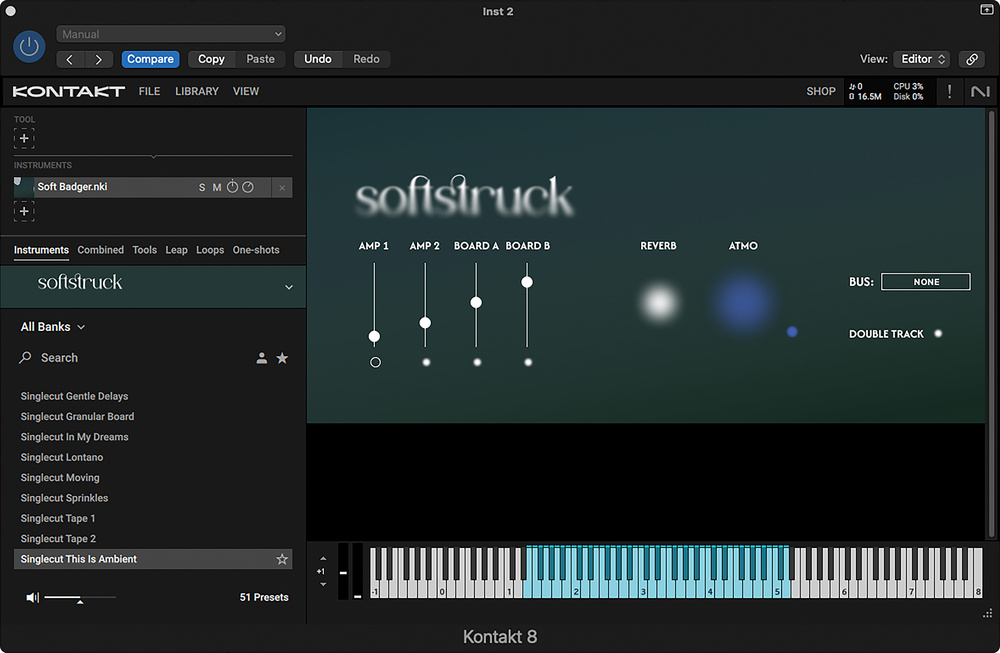The width and height of the screenshot is (1000, 653).
Task: Switch to the Leap tab
Action: 177,250
